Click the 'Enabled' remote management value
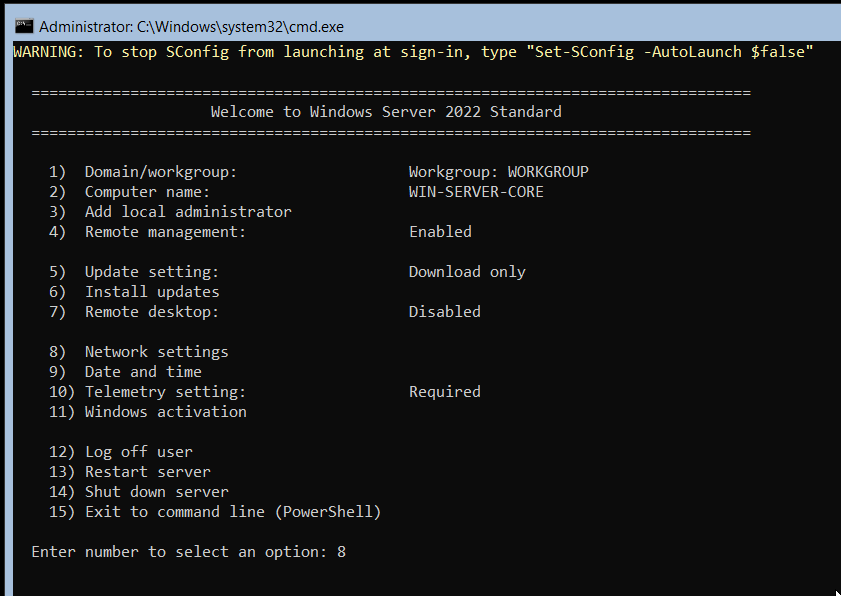The height and width of the screenshot is (596, 841). click(440, 232)
